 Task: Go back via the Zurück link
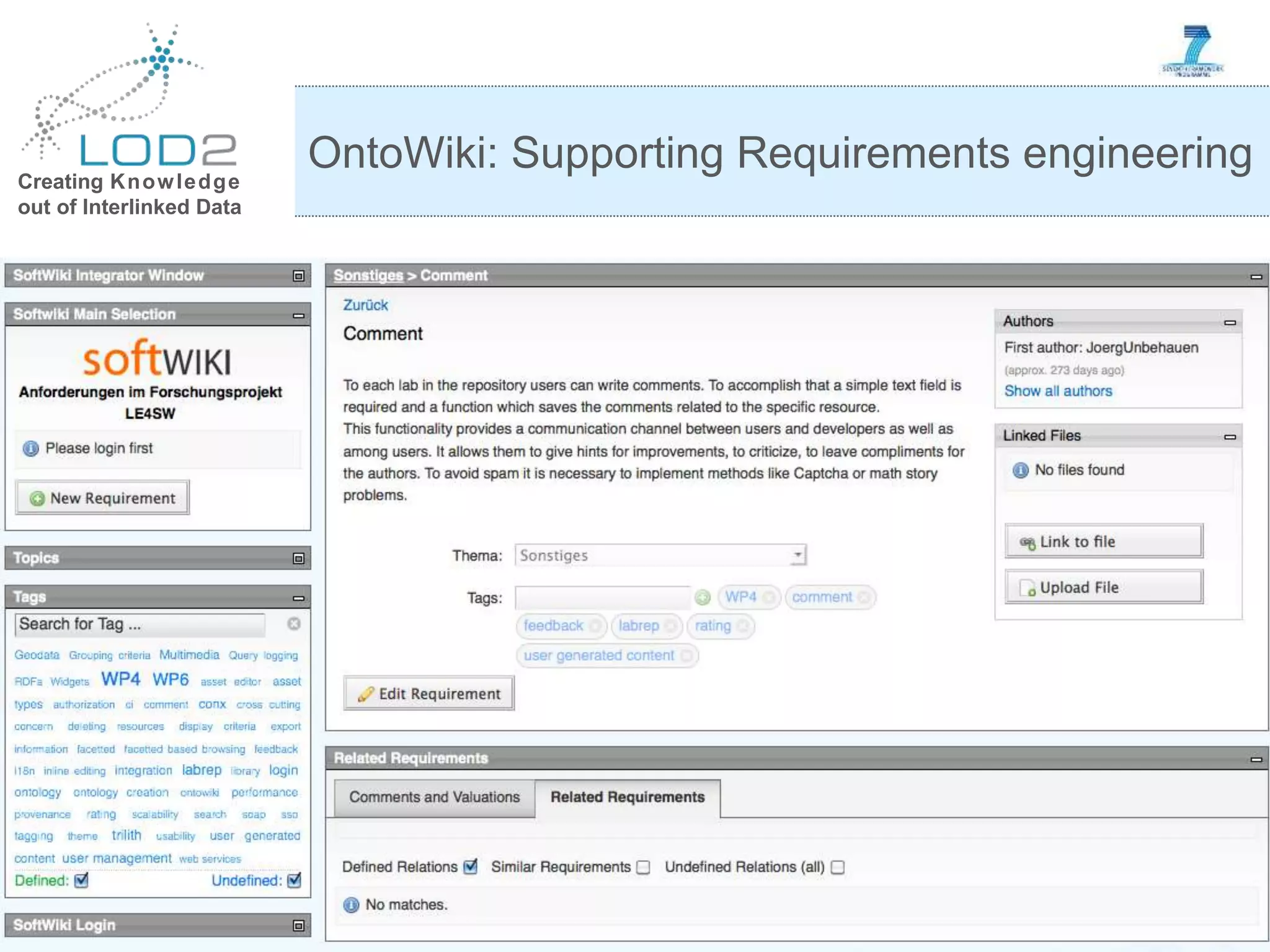[365, 305]
